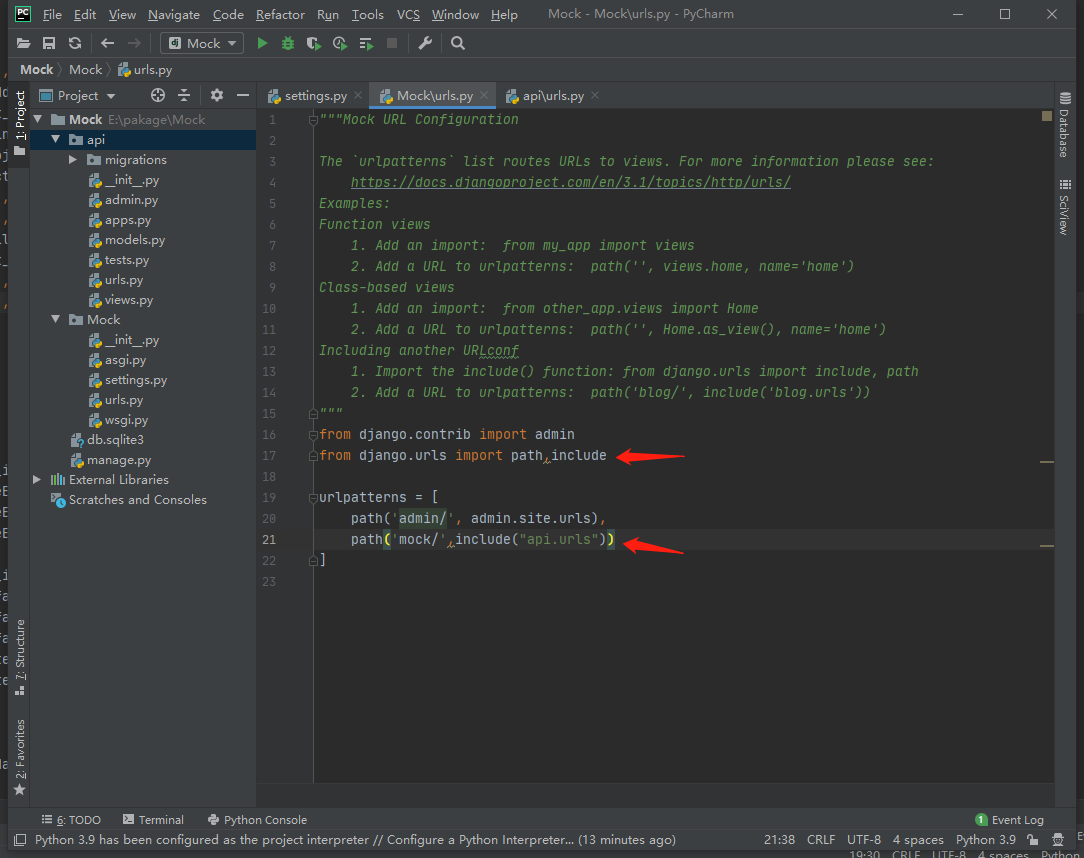
Task: Click the tool window toggle icon in status bar
Action: [x=20, y=840]
